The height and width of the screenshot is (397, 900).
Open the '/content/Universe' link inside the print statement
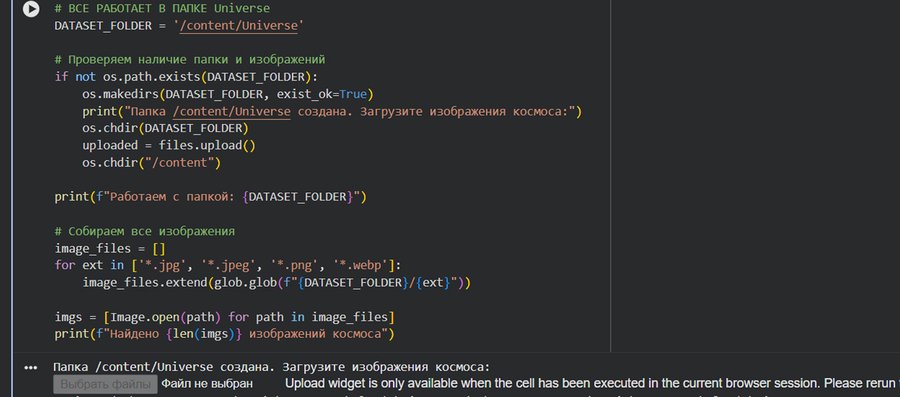(x=231, y=111)
